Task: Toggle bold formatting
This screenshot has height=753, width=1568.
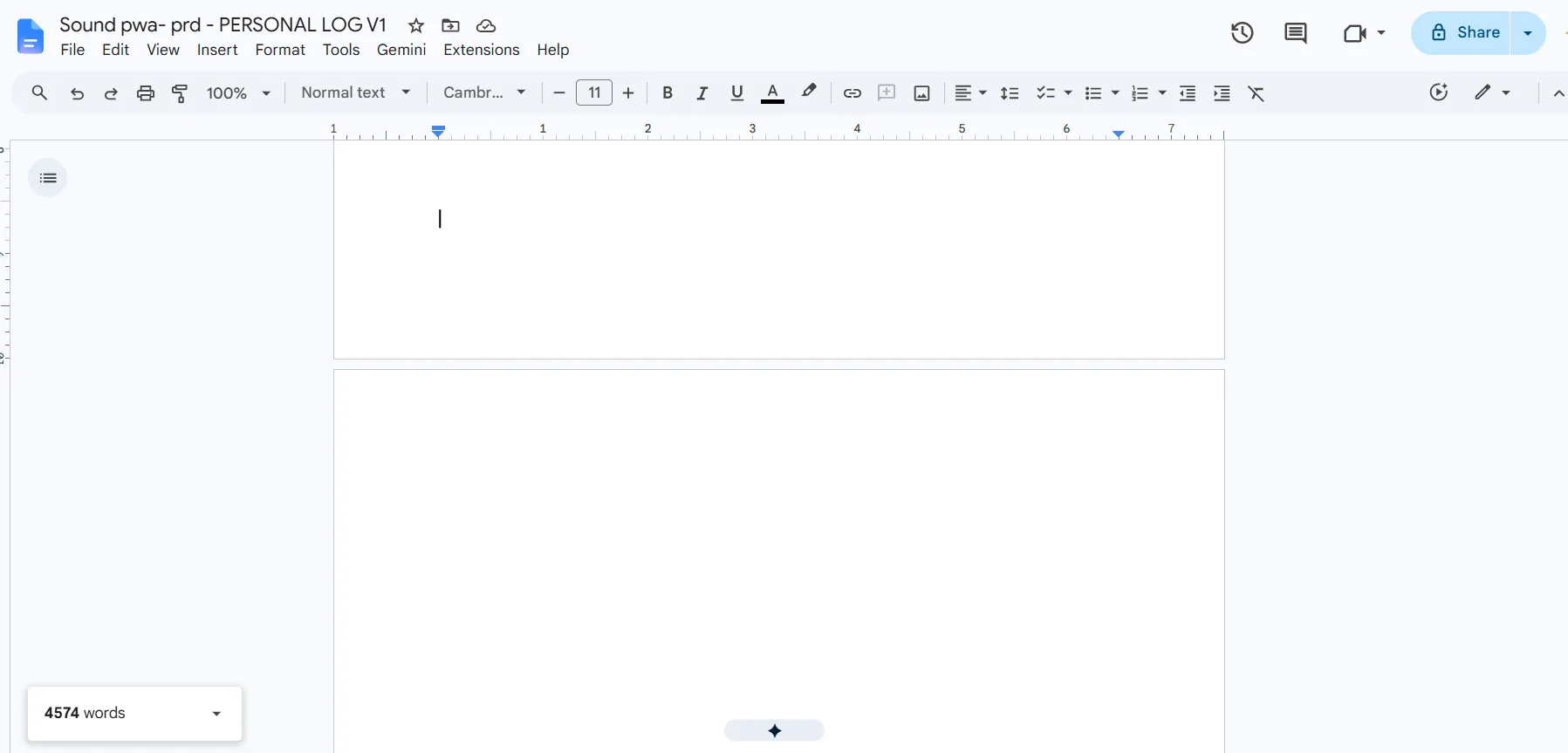Action: coord(668,93)
